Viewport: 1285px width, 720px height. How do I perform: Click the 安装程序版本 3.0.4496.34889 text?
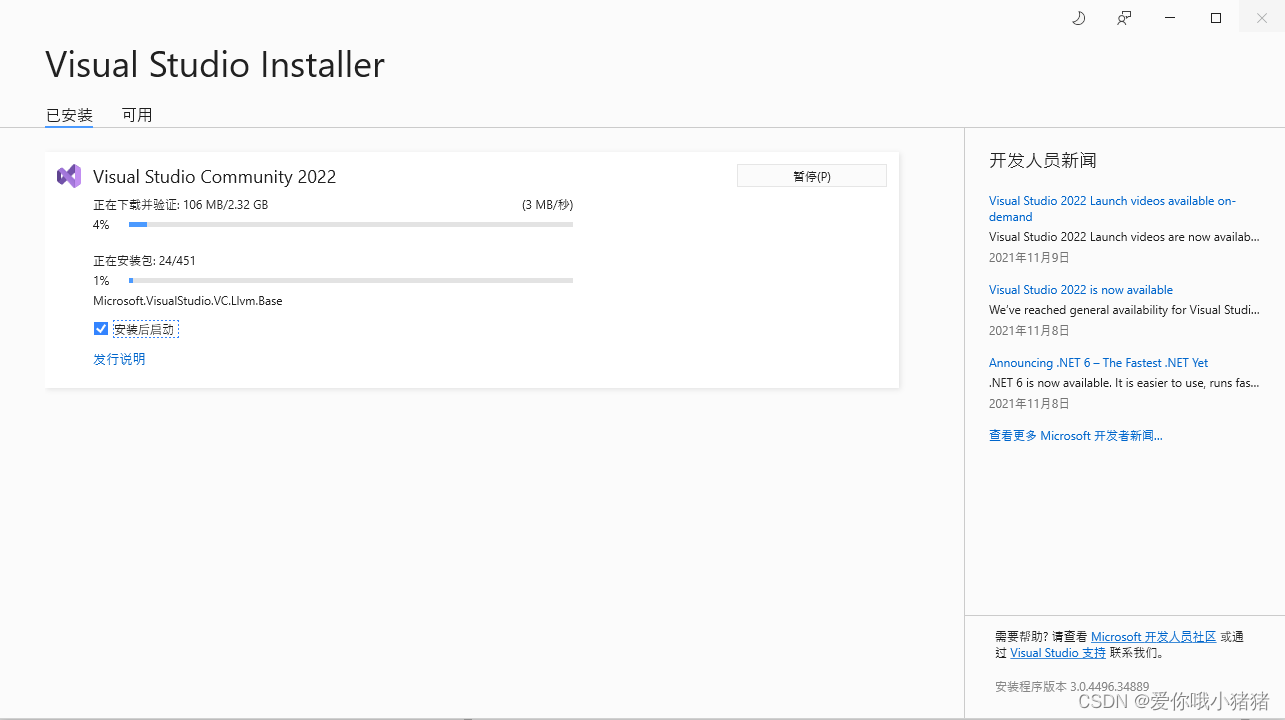pos(1072,687)
